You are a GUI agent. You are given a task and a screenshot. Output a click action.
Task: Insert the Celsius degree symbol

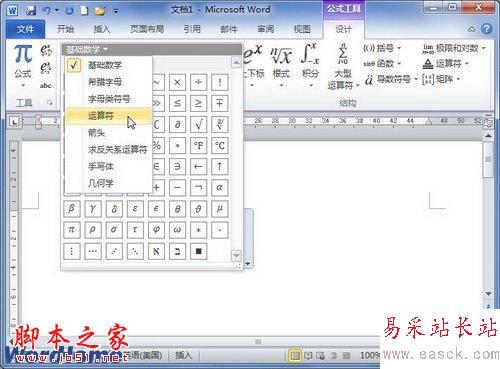coord(220,145)
